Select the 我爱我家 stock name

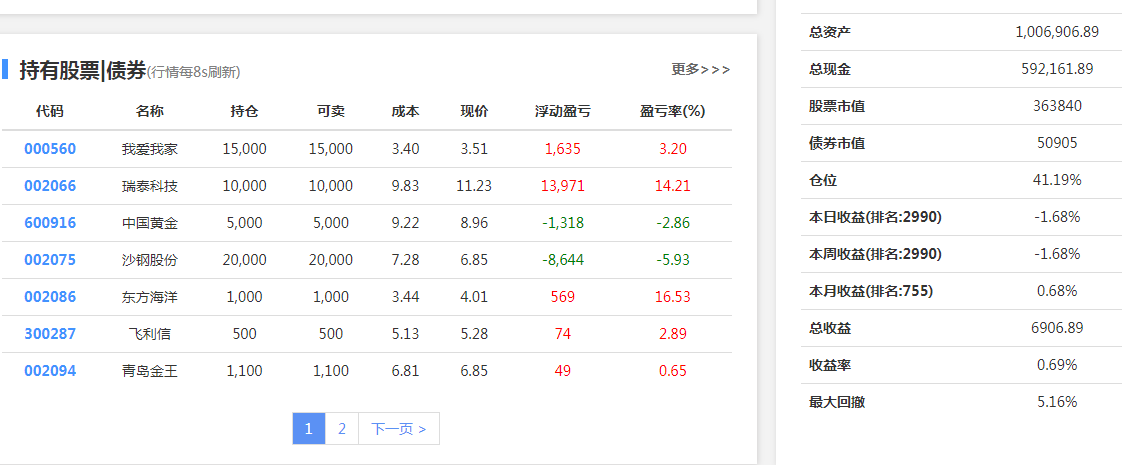pos(149,149)
